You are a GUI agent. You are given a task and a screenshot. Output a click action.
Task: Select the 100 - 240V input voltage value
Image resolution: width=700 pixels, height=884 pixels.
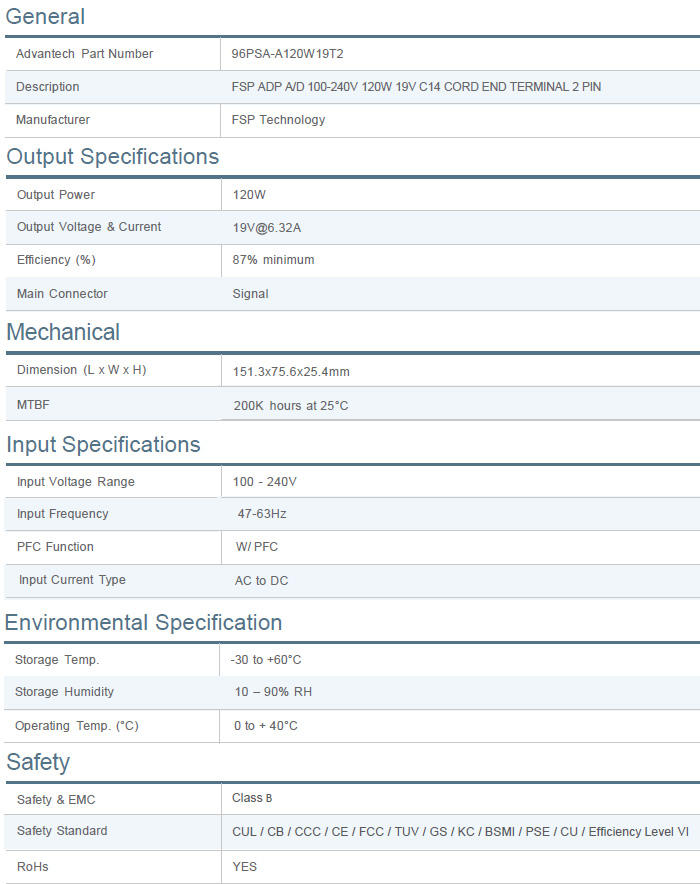point(264,482)
